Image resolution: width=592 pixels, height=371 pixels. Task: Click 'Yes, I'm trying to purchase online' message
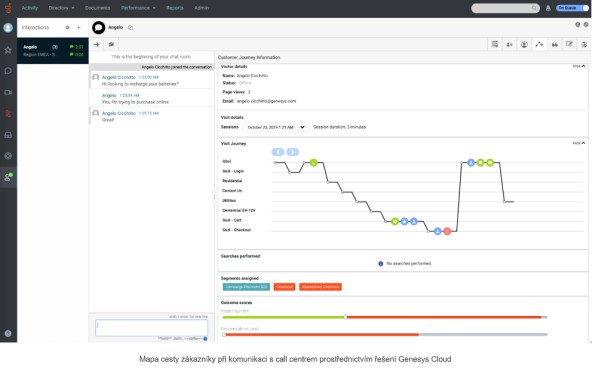point(135,102)
